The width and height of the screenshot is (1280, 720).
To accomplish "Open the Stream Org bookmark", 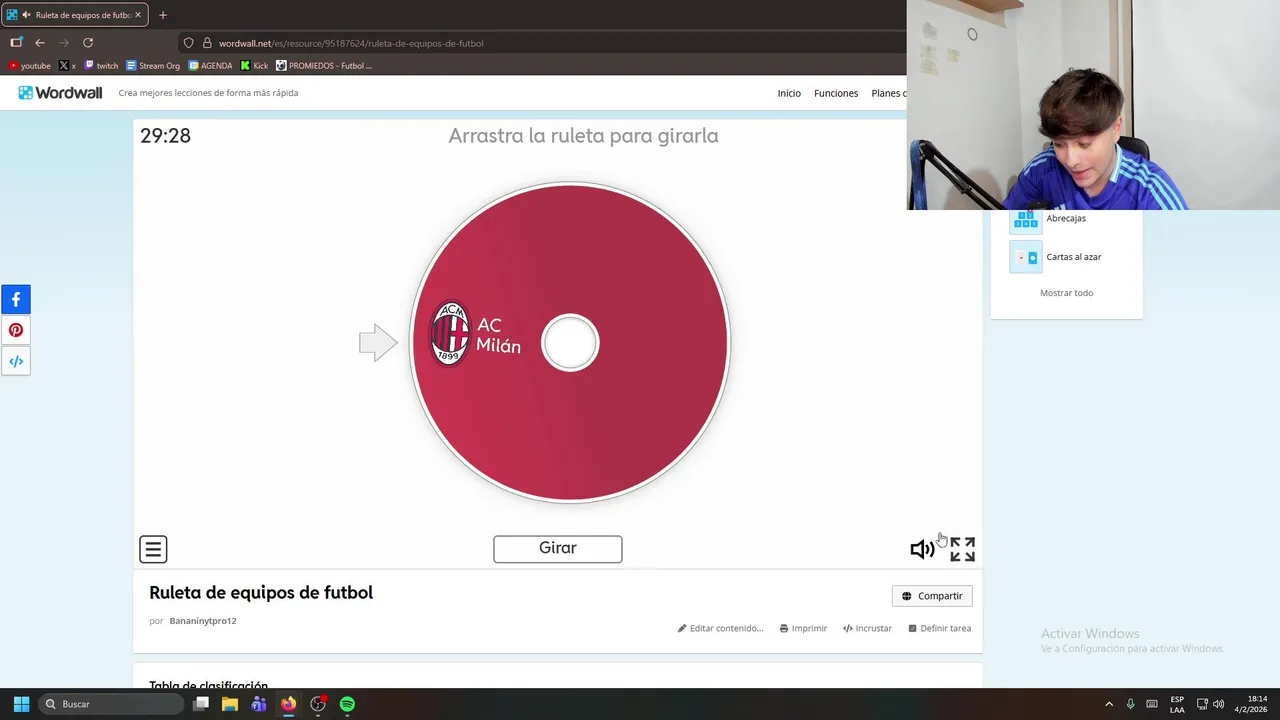I will 153,66.
